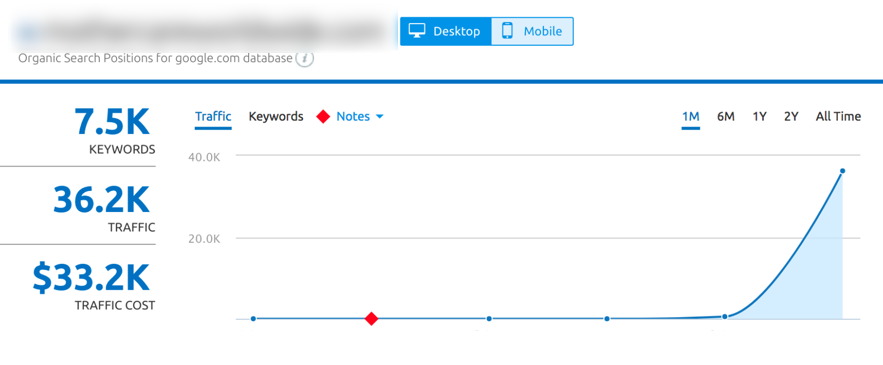Set time range to 1M
Image resolution: width=883 pixels, height=365 pixels.
pos(690,117)
